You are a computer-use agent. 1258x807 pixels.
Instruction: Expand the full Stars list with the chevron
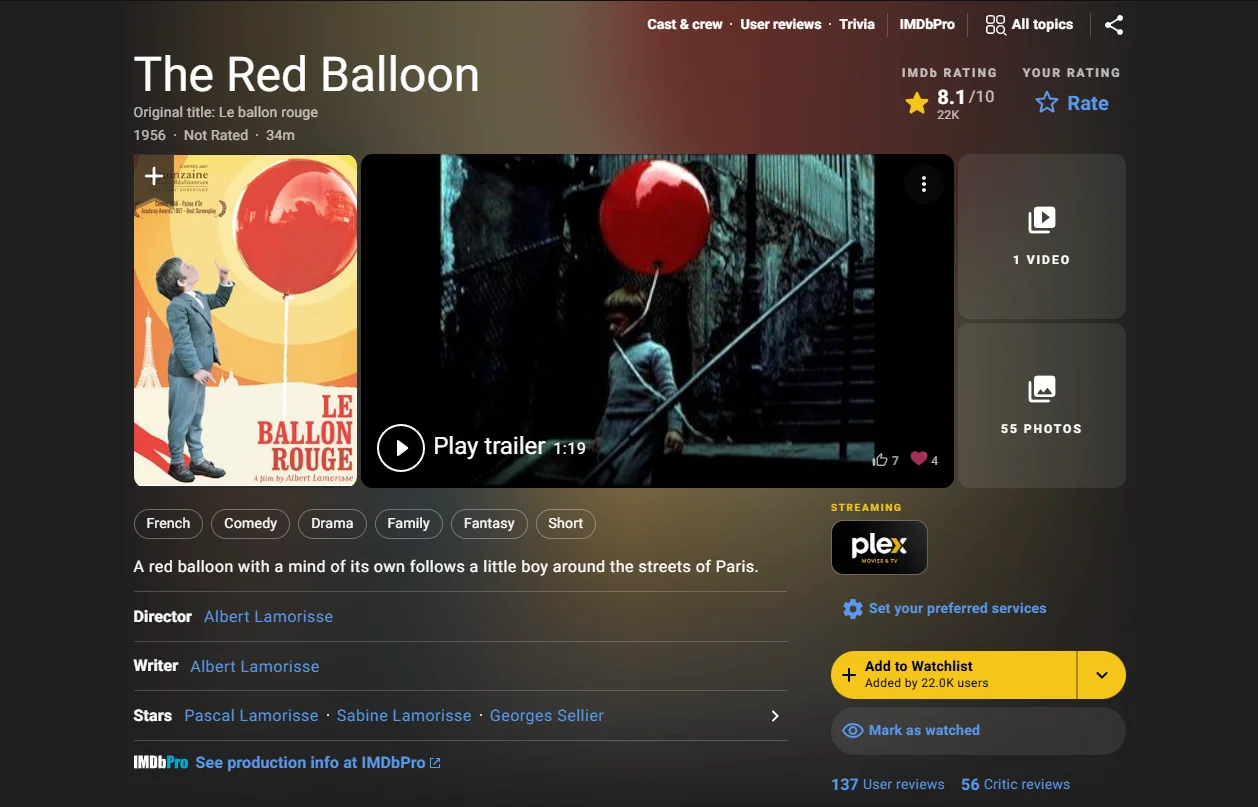[x=774, y=716]
